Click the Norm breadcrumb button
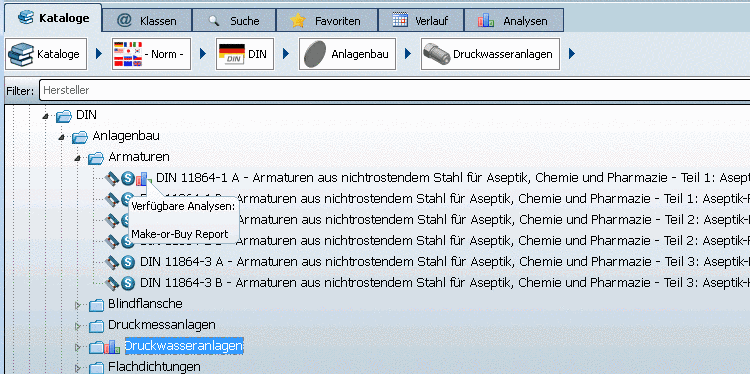Screen dimensions: 750x374 151,54
